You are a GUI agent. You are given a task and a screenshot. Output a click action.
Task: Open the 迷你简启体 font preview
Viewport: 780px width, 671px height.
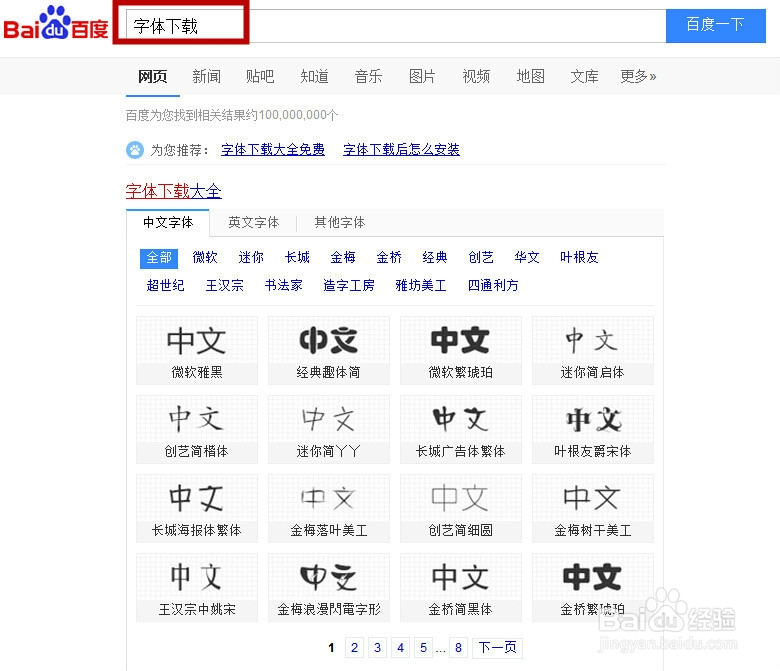592,350
